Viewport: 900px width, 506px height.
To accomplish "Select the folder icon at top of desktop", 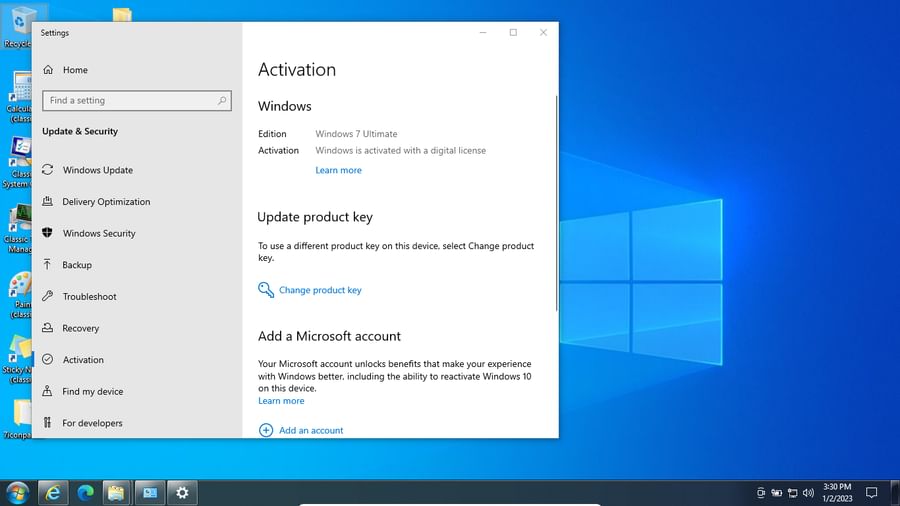I will [x=122, y=14].
